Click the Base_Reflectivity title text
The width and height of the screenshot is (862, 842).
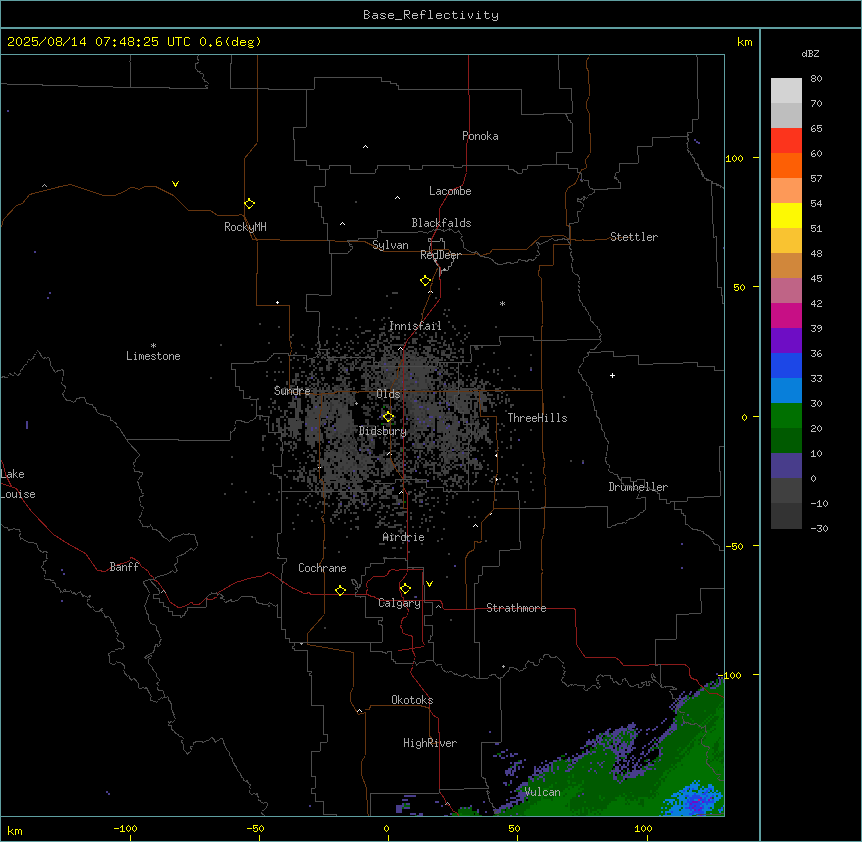pos(431,15)
